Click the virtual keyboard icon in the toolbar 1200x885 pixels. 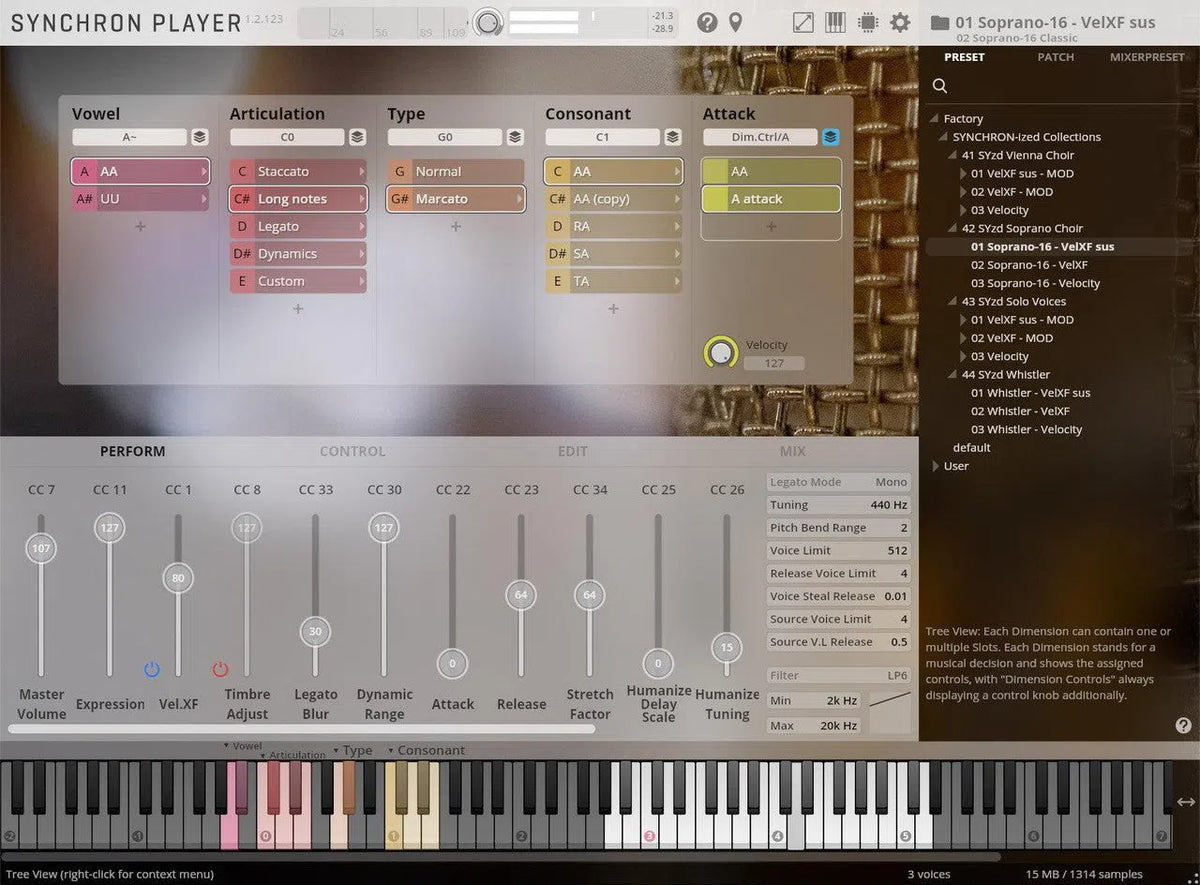coord(834,22)
